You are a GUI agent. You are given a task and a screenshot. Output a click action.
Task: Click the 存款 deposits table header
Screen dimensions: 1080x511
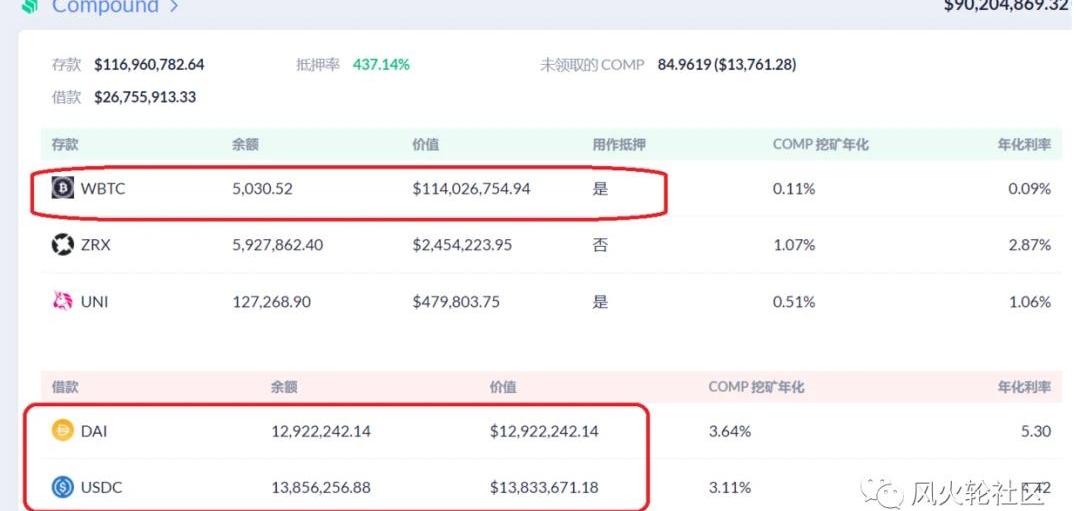coord(65,145)
